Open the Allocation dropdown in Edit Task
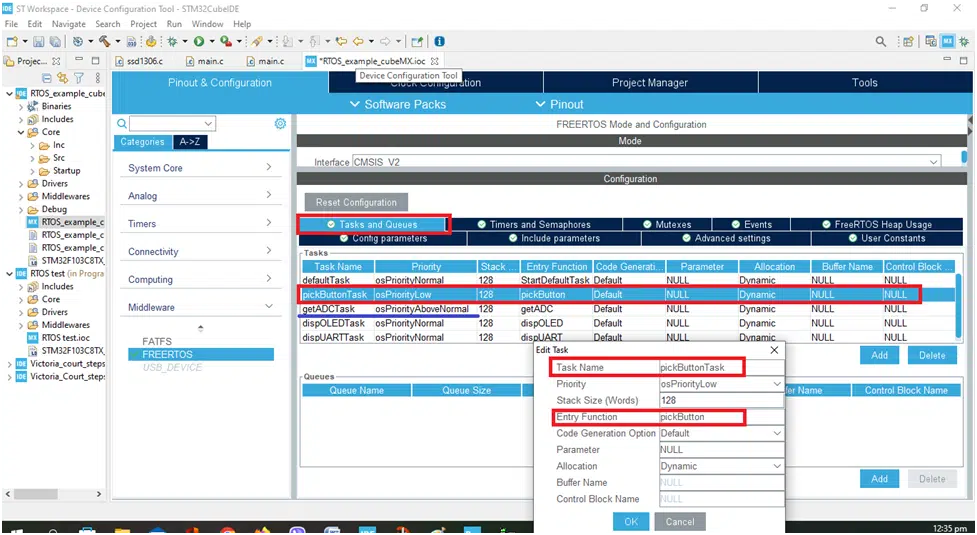Image resolution: width=977 pixels, height=535 pixels. [777, 466]
